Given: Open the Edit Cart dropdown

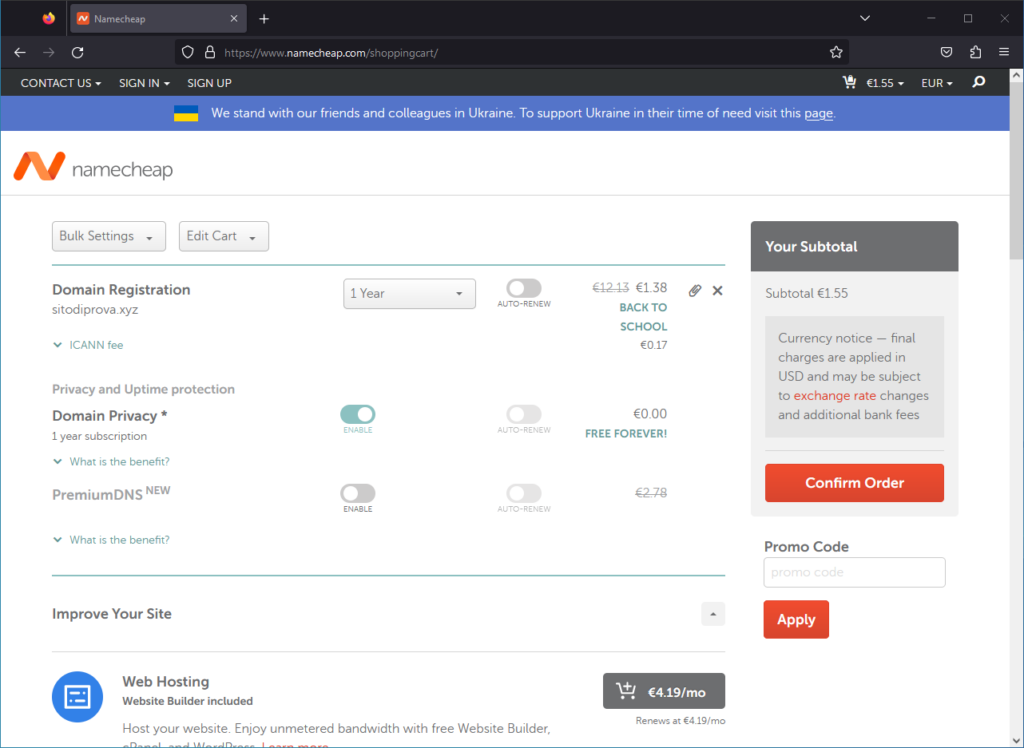Looking at the screenshot, I should pos(224,236).
